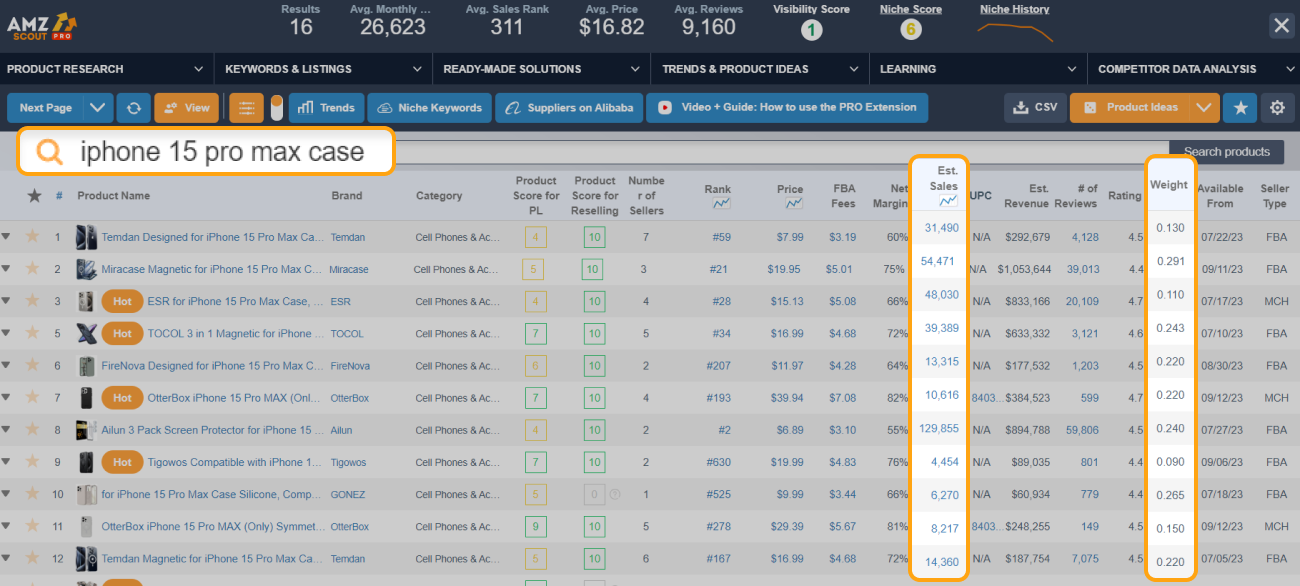
Task: Click Product Score for PL badge on OtterBox row 11
Action: (x=536, y=526)
